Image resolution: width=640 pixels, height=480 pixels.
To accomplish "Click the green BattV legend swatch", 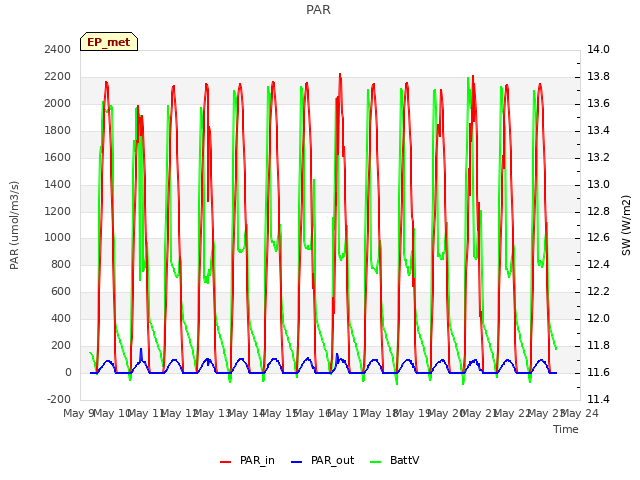I will coord(375,462).
